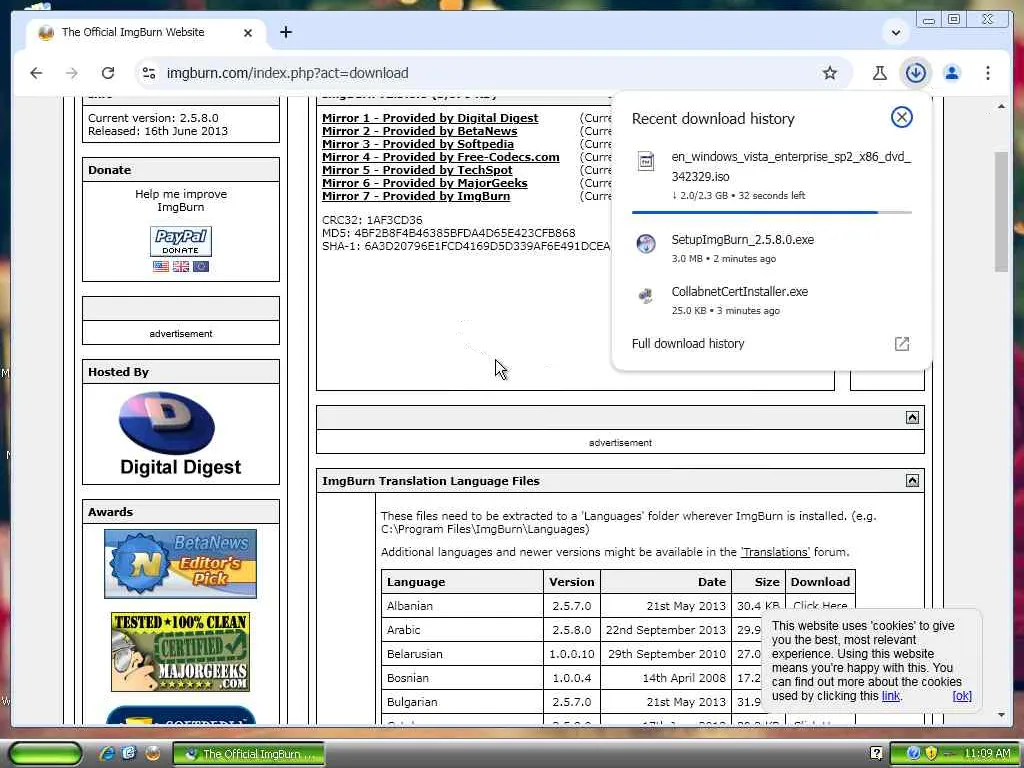The height and width of the screenshot is (768, 1024).
Task: Expand the tab search dropdown
Action: (x=895, y=32)
